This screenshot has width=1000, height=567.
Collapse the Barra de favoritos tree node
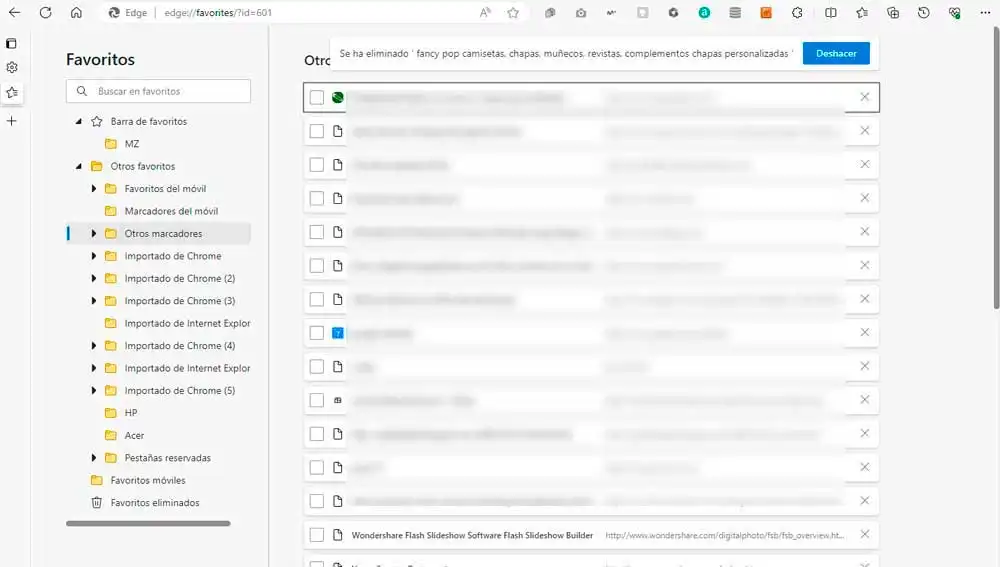click(x=78, y=121)
